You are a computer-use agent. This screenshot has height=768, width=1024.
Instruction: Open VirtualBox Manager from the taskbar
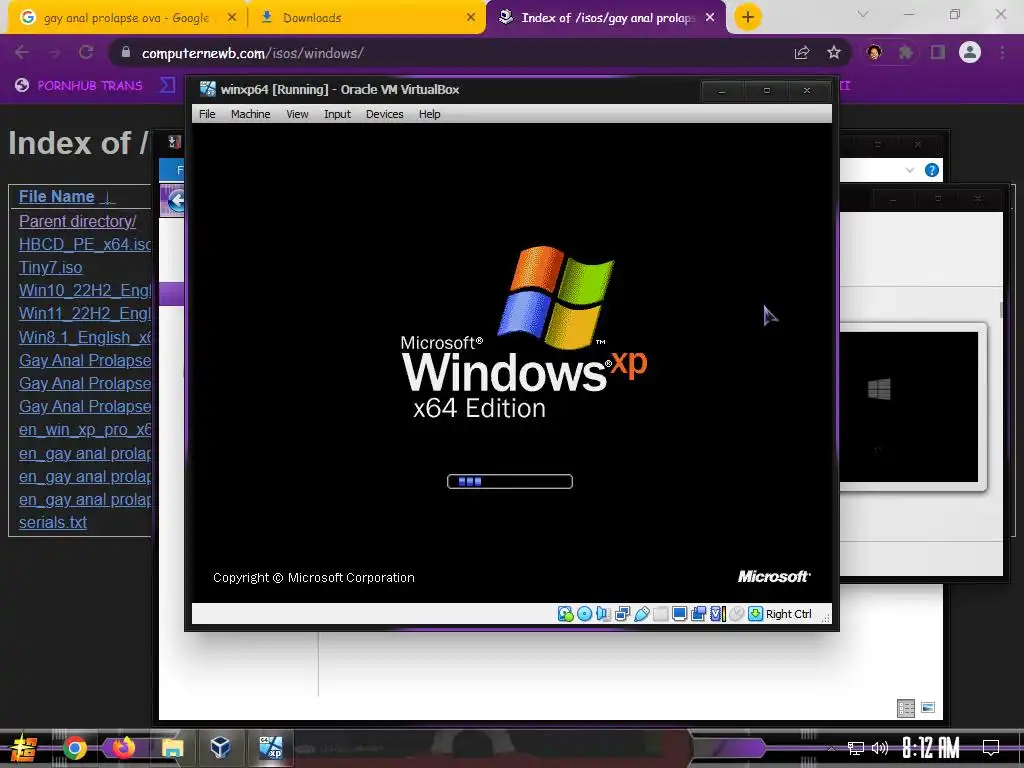point(220,747)
